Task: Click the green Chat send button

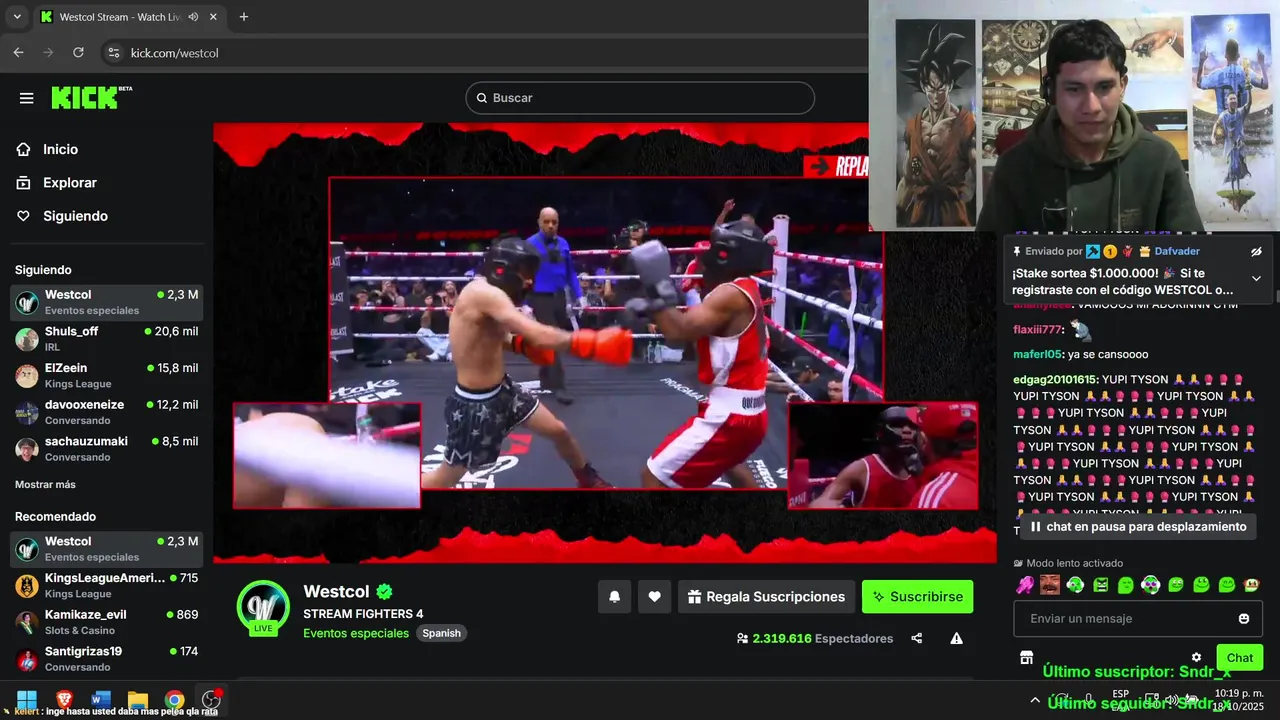Action: point(1240,657)
